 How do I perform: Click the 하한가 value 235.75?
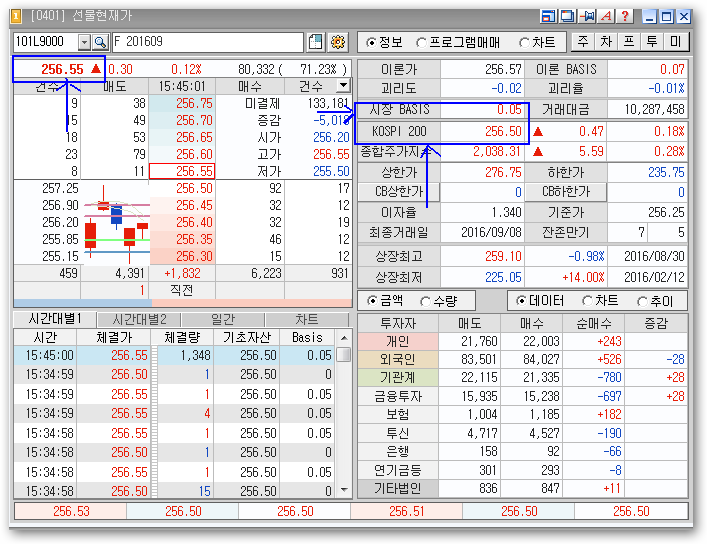pyautogui.click(x=666, y=172)
